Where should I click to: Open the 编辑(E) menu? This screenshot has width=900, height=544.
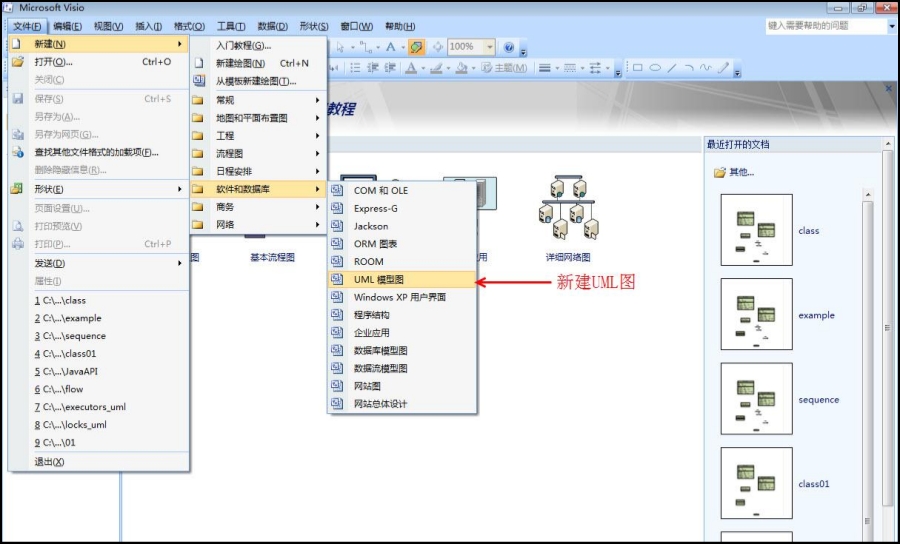tap(67, 26)
